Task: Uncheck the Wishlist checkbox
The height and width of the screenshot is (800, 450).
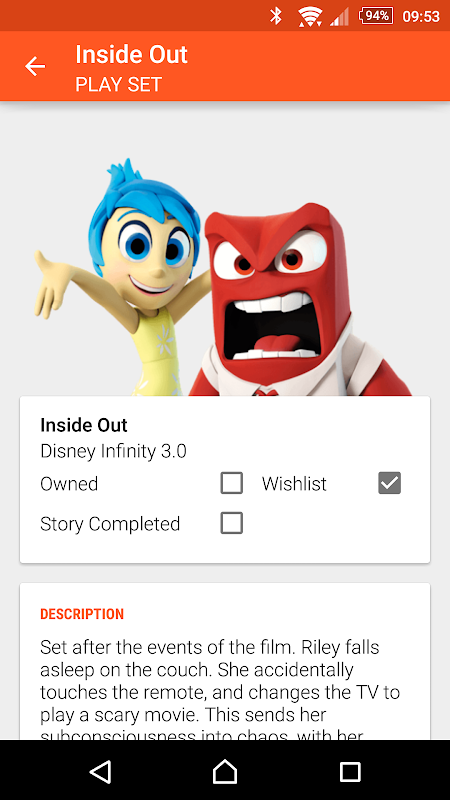Action: coord(389,483)
